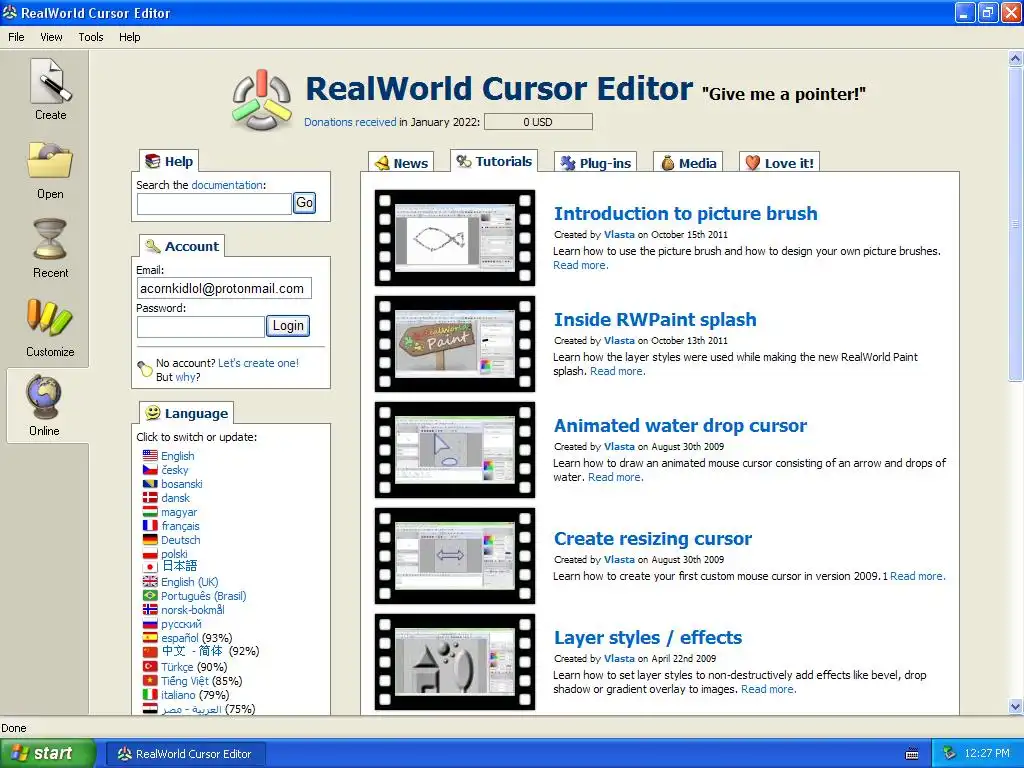The height and width of the screenshot is (768, 1024).
Task: Click the Russian flag beside русский
Action: coord(150,624)
